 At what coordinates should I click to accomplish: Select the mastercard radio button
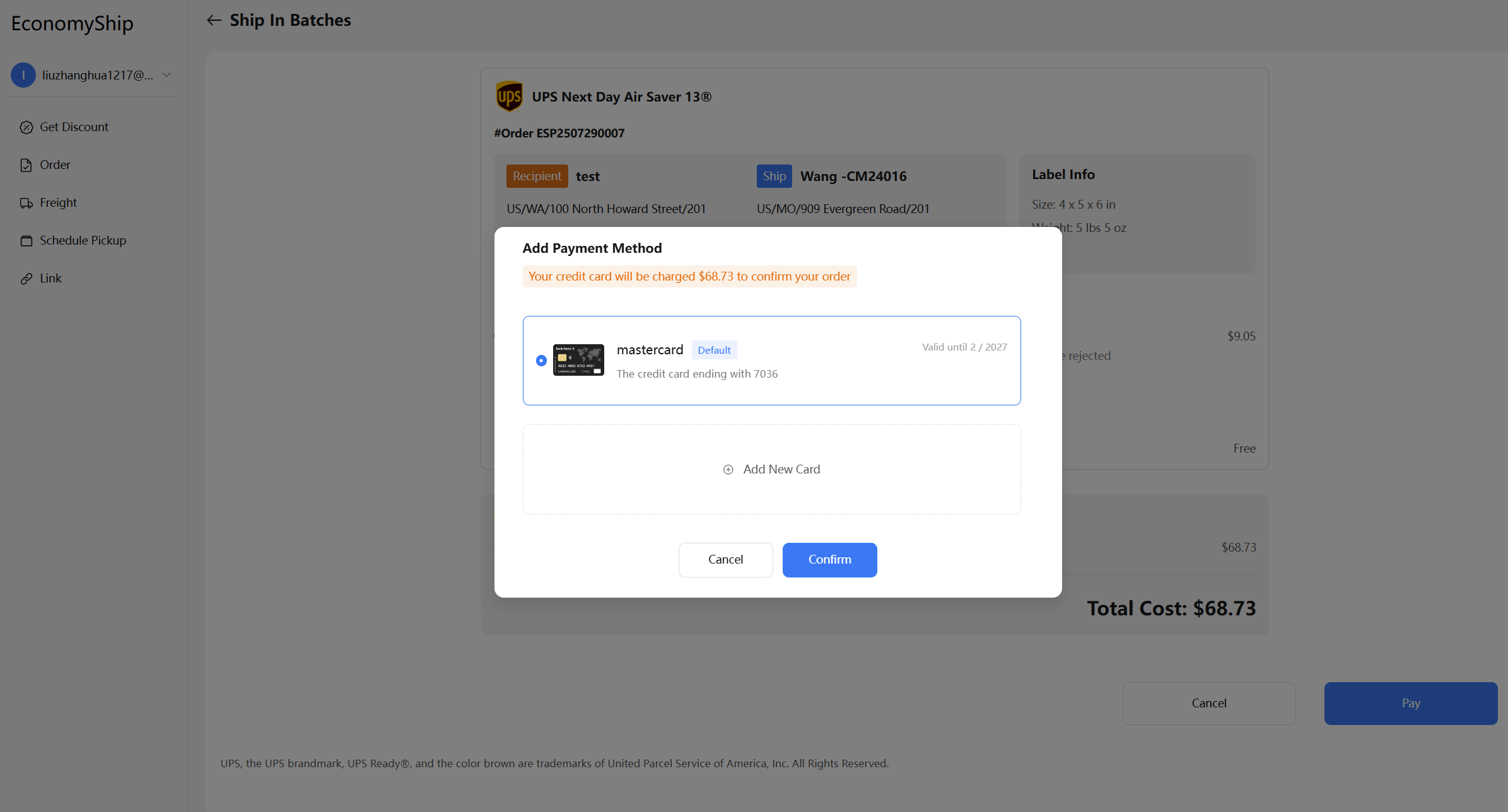point(541,361)
